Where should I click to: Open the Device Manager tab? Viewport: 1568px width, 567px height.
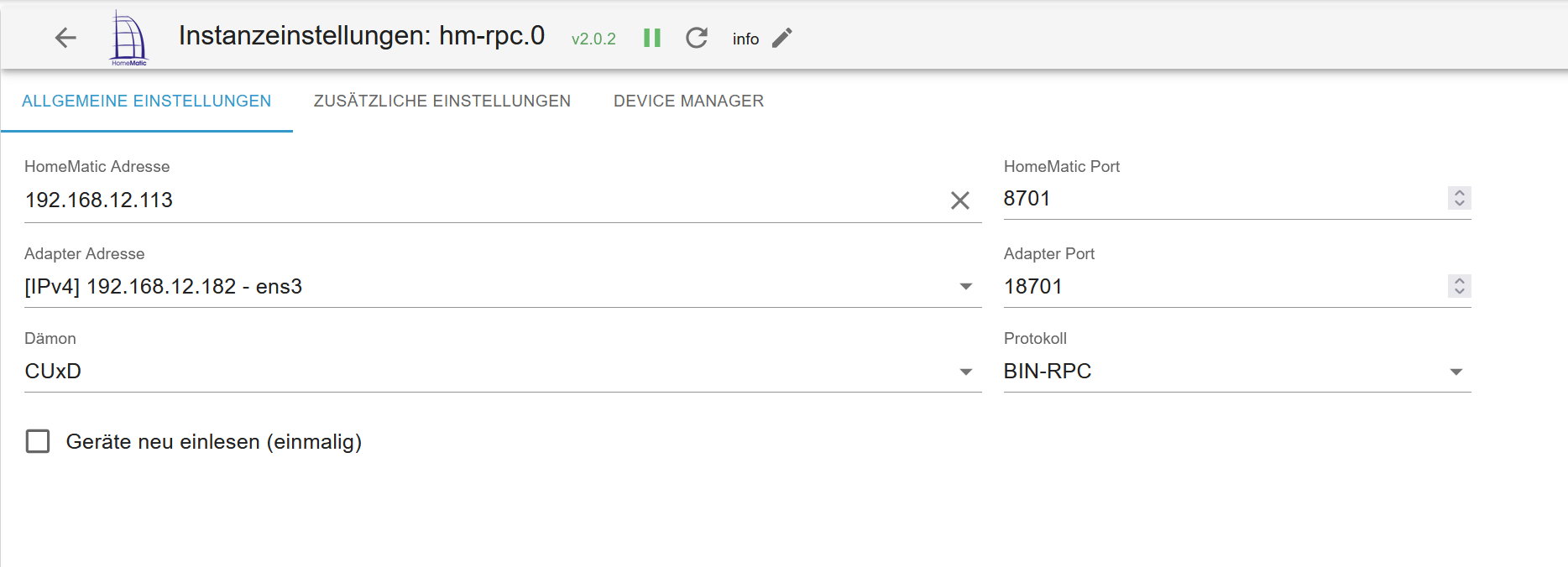point(688,101)
